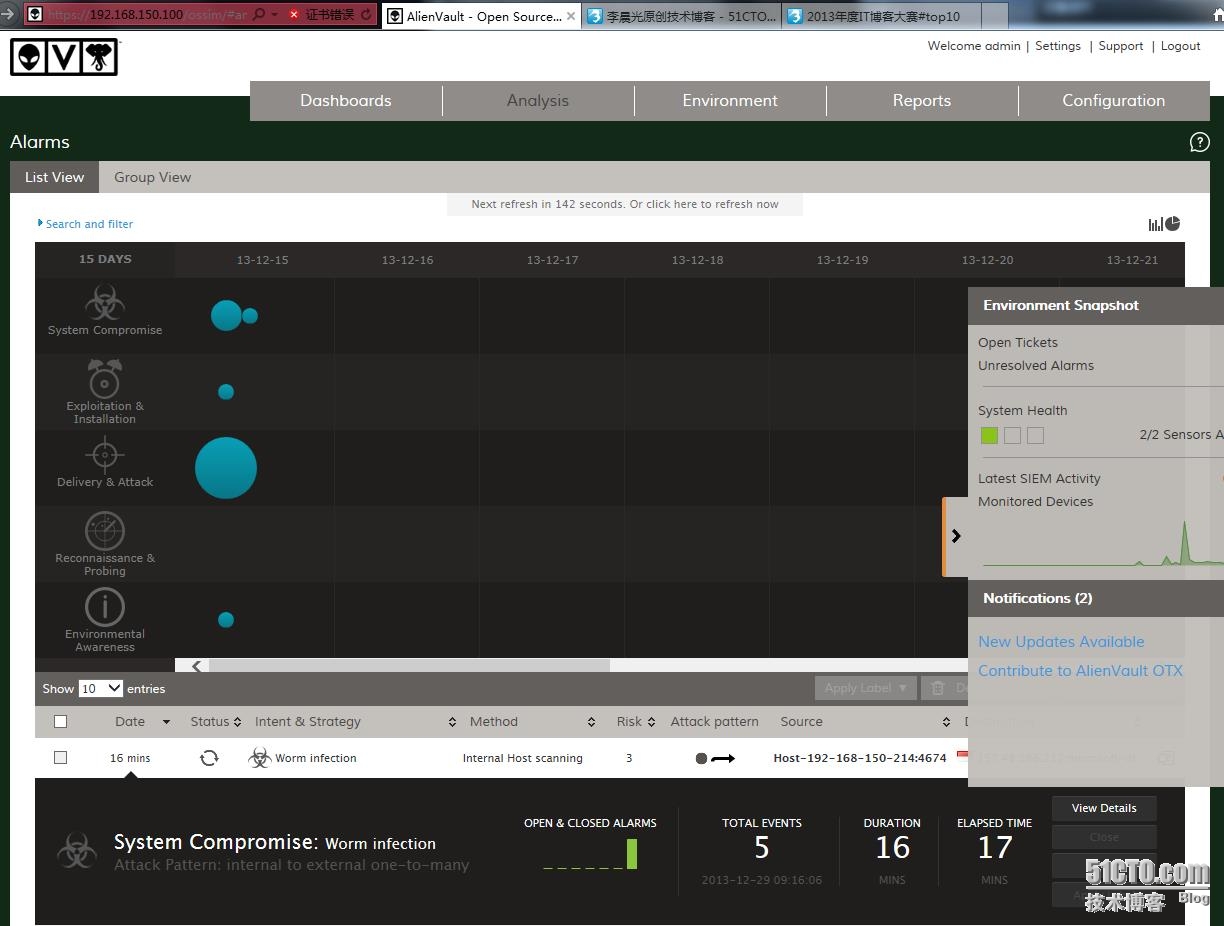1224x926 pixels.
Task: Open the Reports menu
Action: 922,100
